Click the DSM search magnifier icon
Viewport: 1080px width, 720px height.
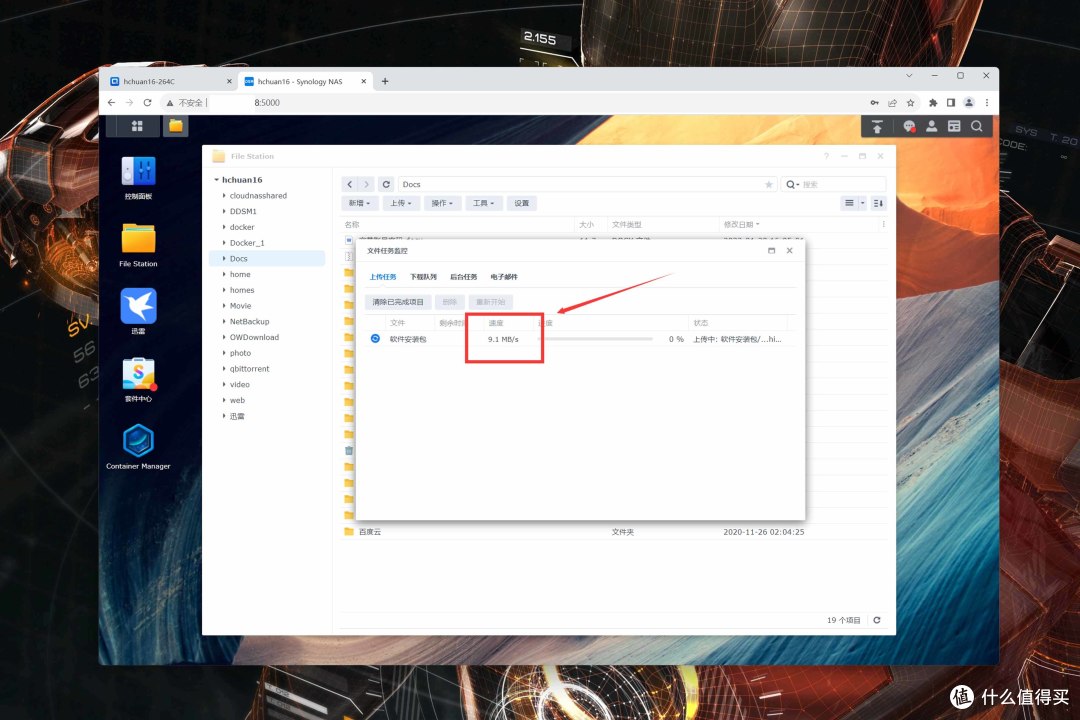coord(977,127)
